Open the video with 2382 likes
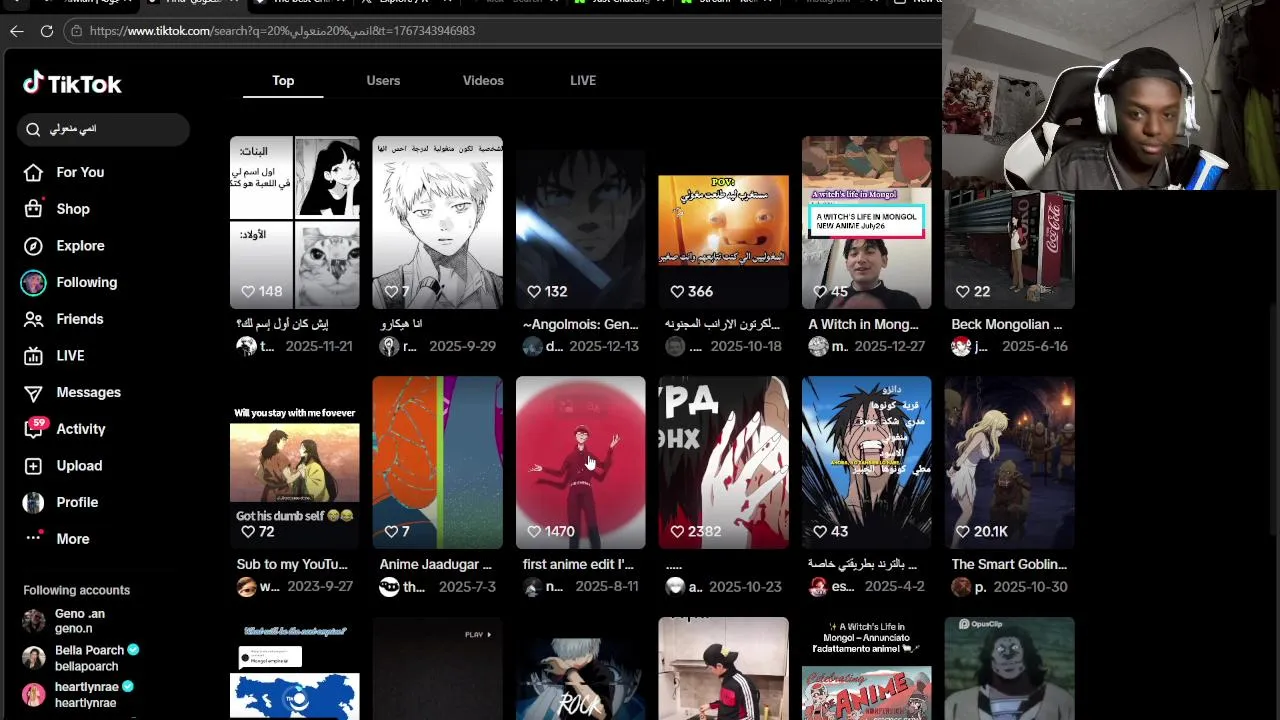 724,462
